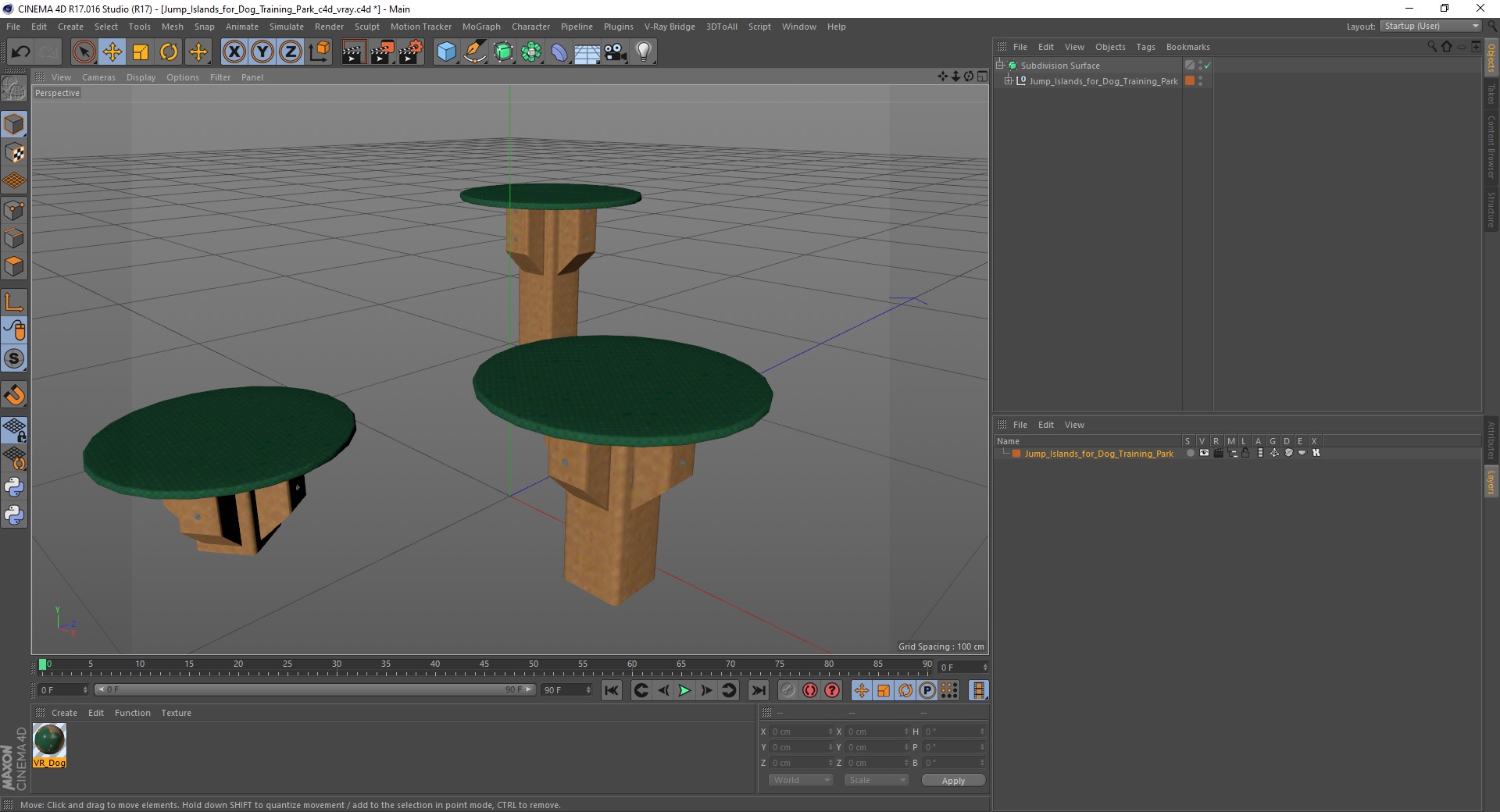Add a floor environment object
Image resolution: width=1500 pixels, height=812 pixels.
coord(587,52)
